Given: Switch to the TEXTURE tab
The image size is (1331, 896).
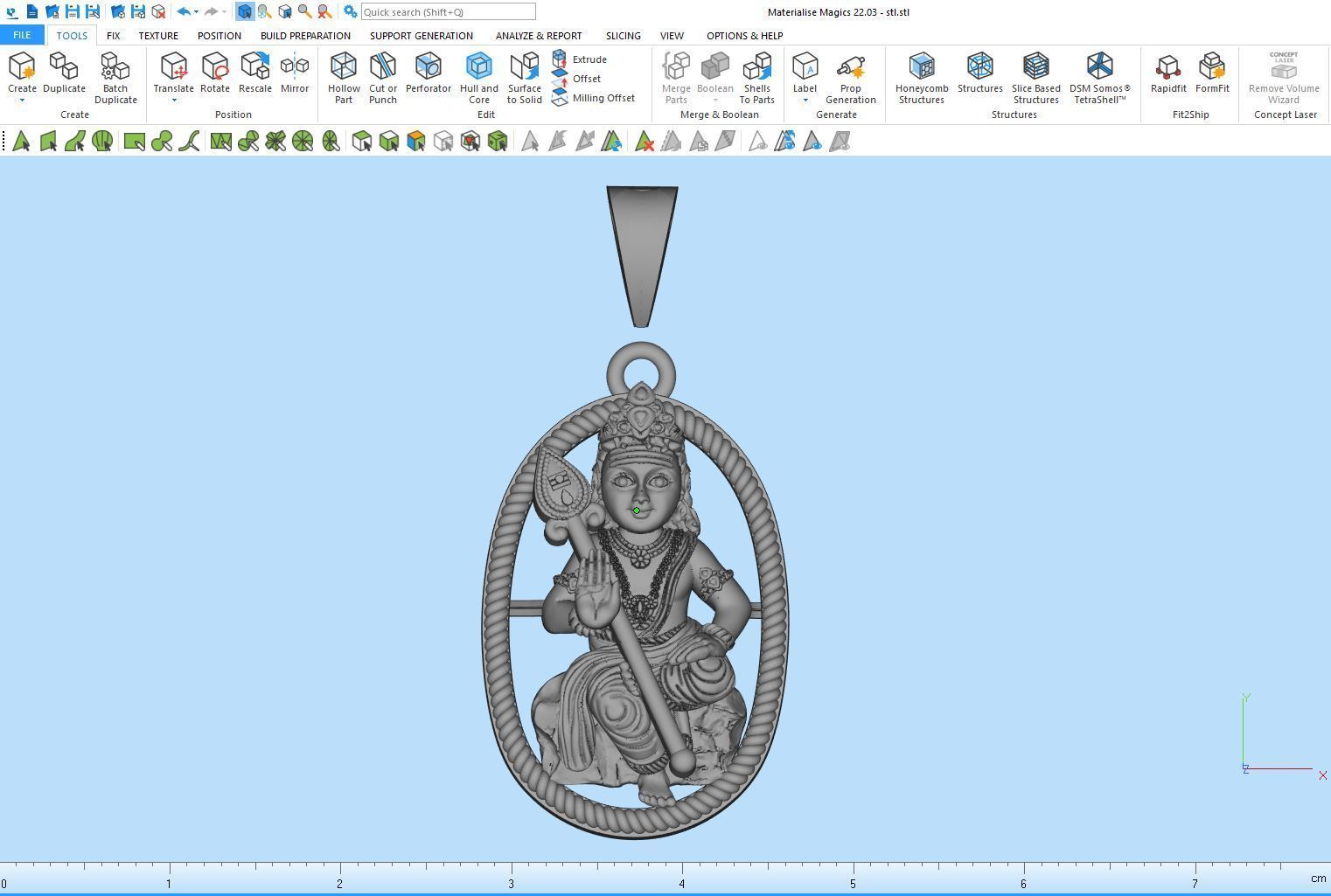Looking at the screenshot, I should pyautogui.click(x=158, y=36).
